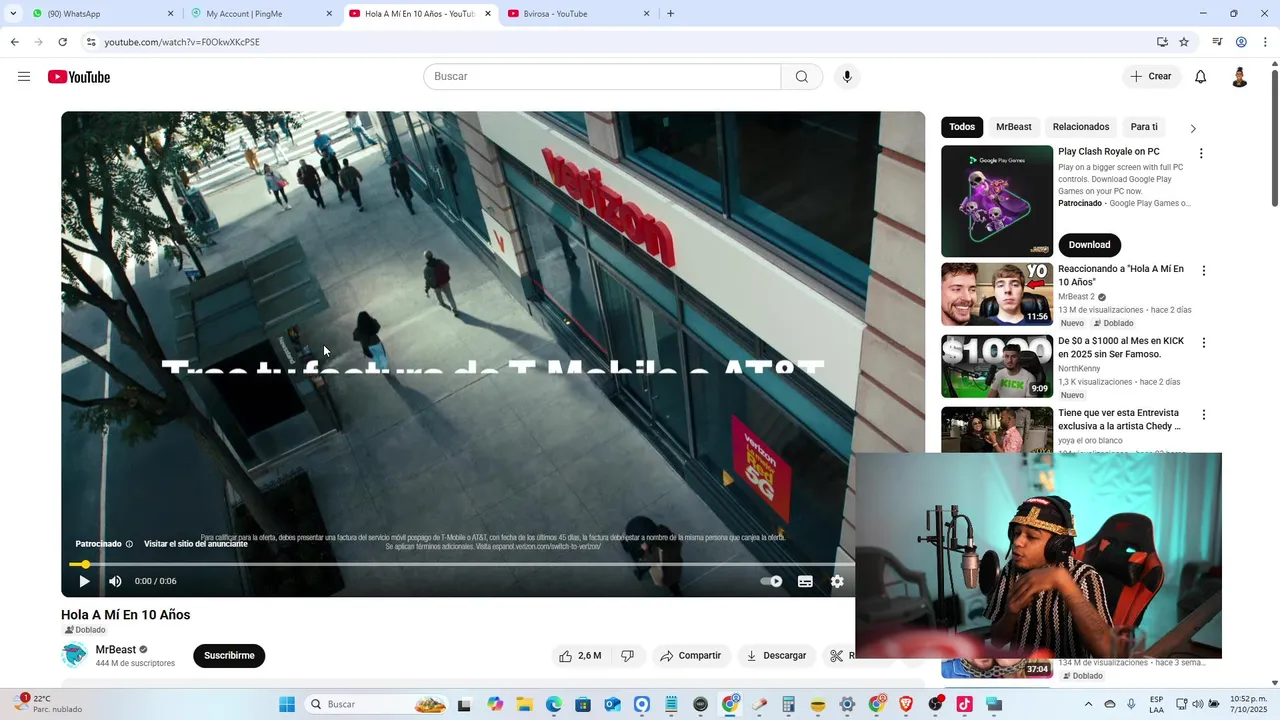Switch to the WhatsApp browser tab
This screenshot has height=720, width=1280.
point(101,14)
